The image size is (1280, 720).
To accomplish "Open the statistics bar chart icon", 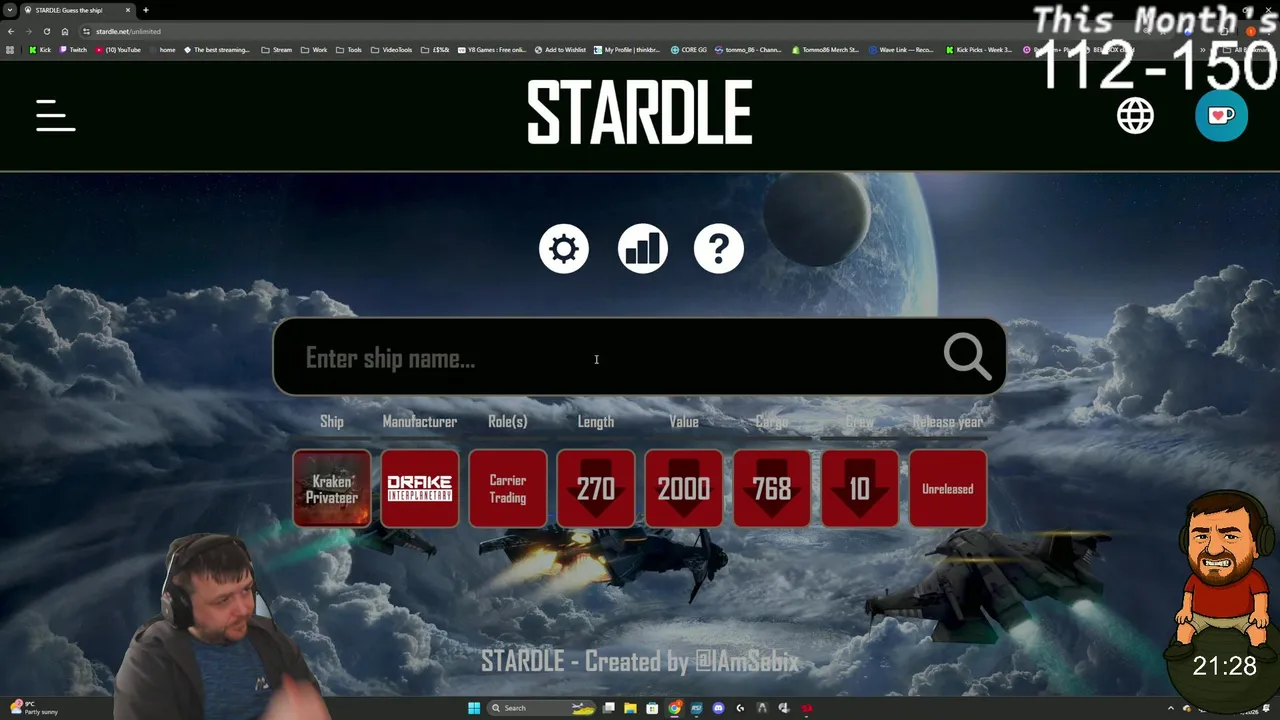I will coord(642,248).
